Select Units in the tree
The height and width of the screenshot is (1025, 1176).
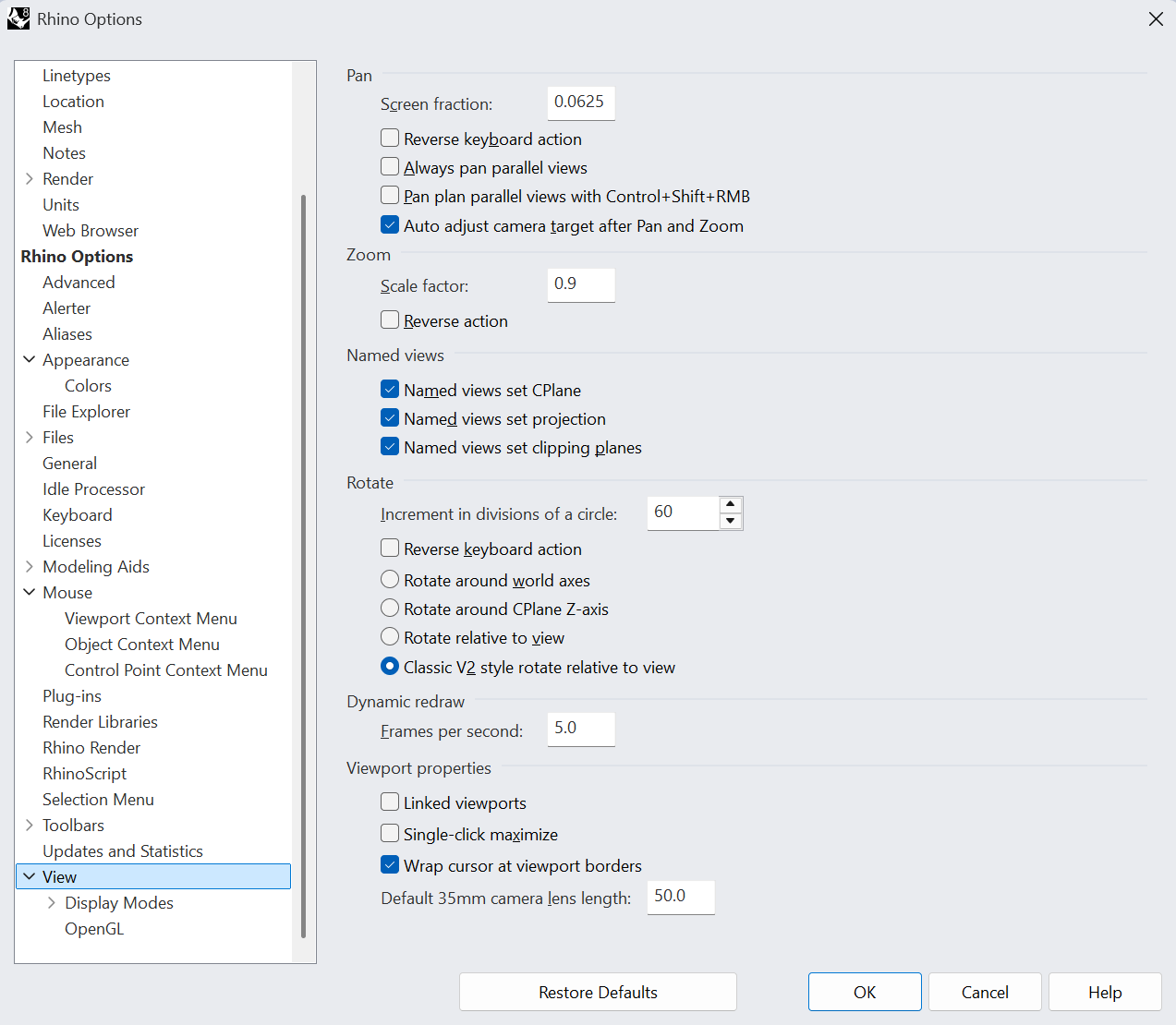[61, 204]
